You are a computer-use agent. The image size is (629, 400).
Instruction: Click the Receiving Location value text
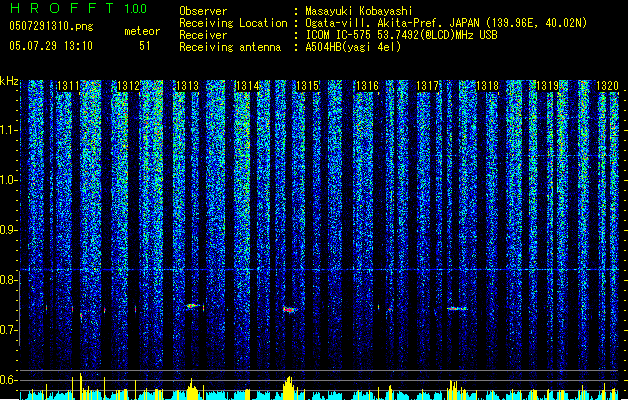(x=446, y=23)
